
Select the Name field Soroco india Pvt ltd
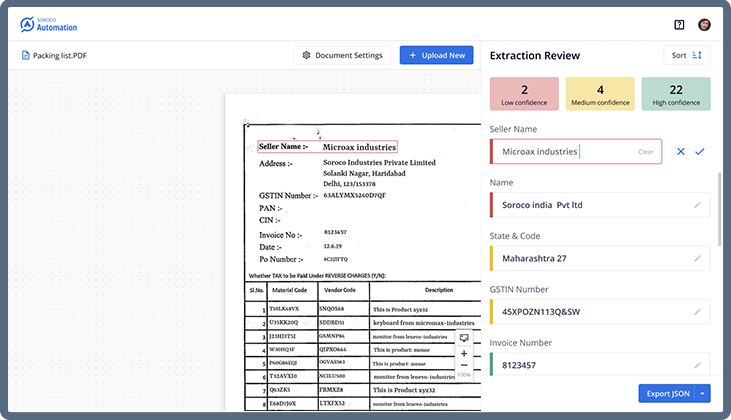tap(600, 205)
